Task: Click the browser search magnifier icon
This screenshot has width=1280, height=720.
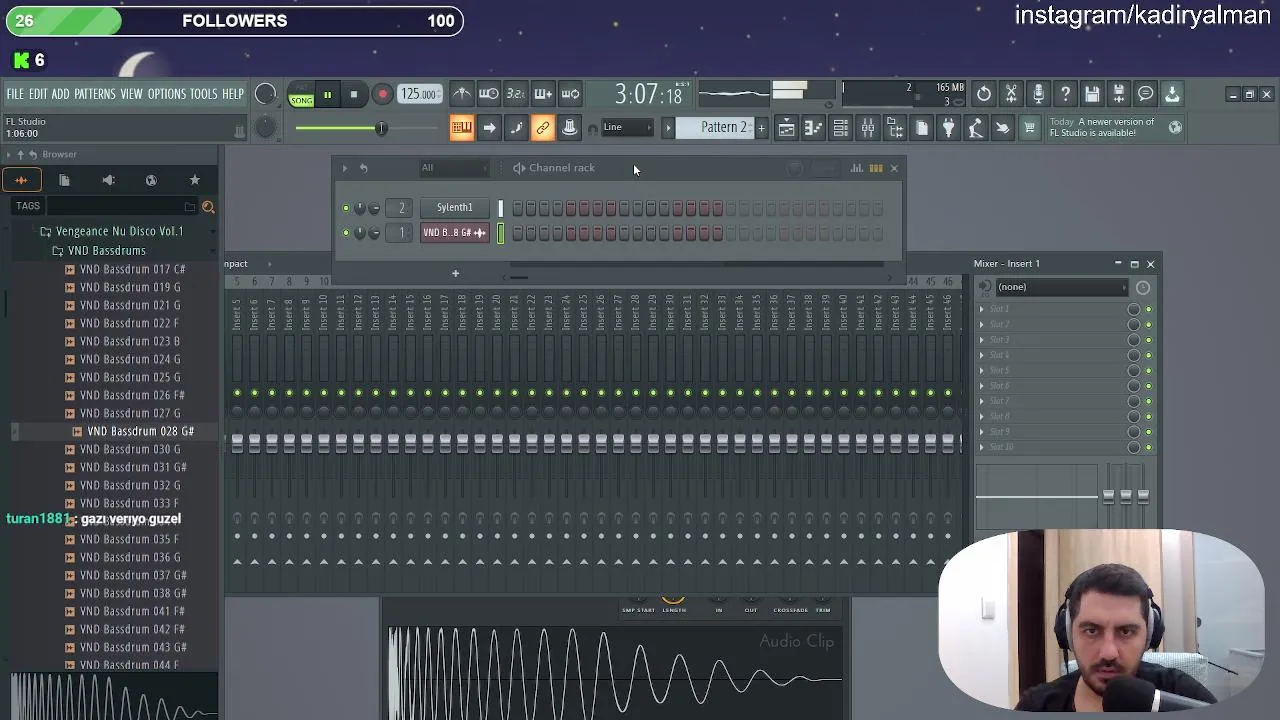Action: tap(208, 207)
